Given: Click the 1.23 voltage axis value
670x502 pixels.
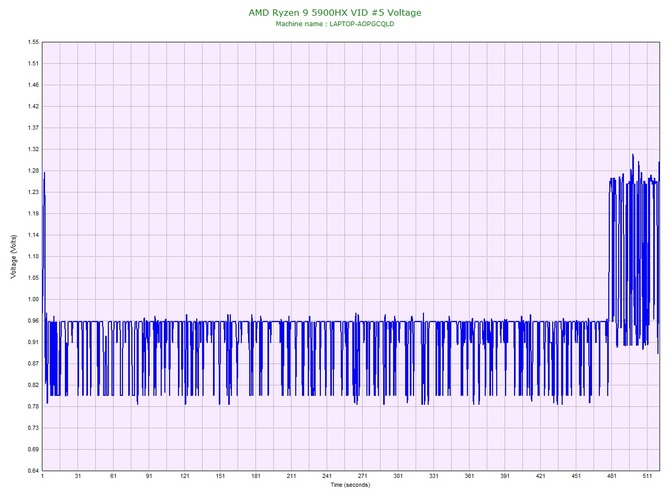Looking at the screenshot, I should [33, 192].
